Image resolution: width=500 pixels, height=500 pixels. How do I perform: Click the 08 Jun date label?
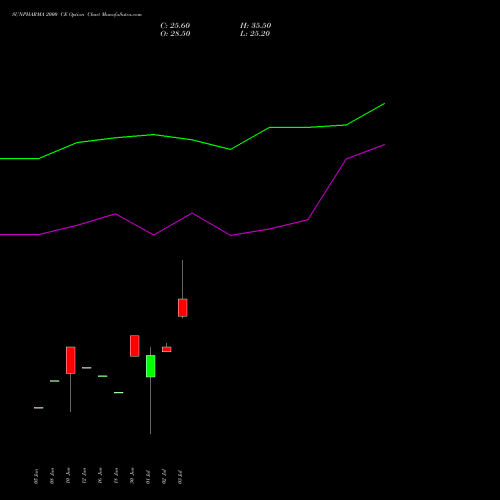click(52, 476)
